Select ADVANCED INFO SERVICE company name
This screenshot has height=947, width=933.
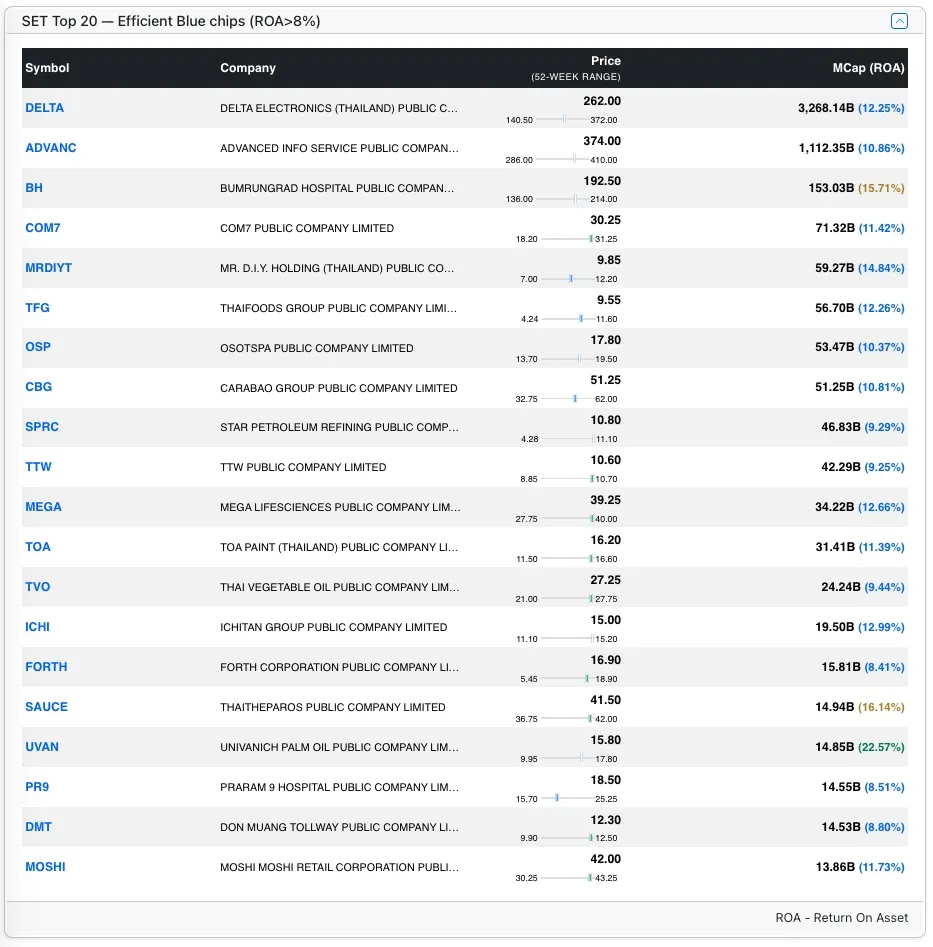339,148
